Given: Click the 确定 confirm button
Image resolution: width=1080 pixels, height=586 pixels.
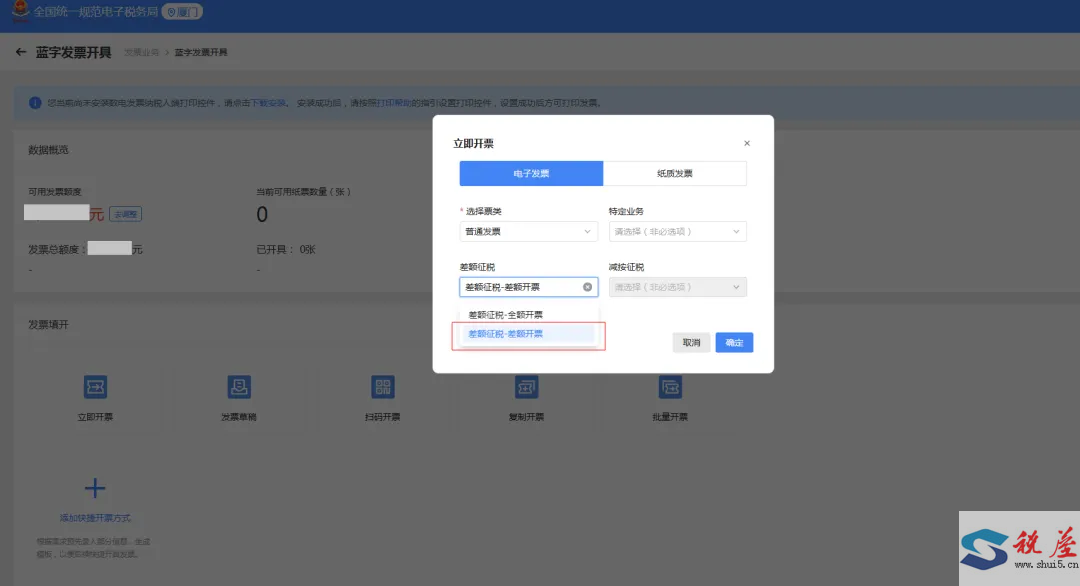Looking at the screenshot, I should tap(734, 342).
